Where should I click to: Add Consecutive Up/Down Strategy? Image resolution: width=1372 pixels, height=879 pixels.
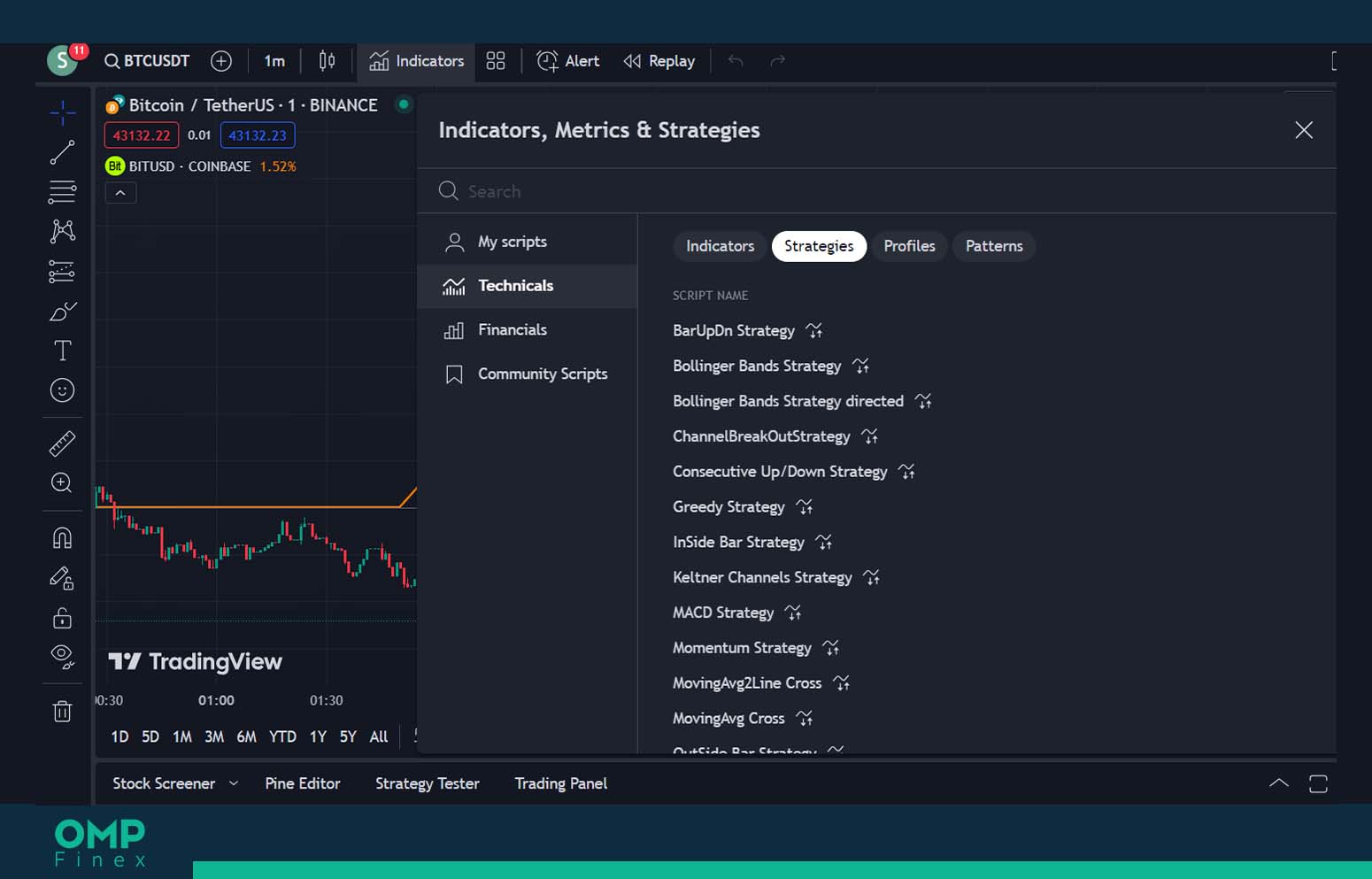(780, 472)
